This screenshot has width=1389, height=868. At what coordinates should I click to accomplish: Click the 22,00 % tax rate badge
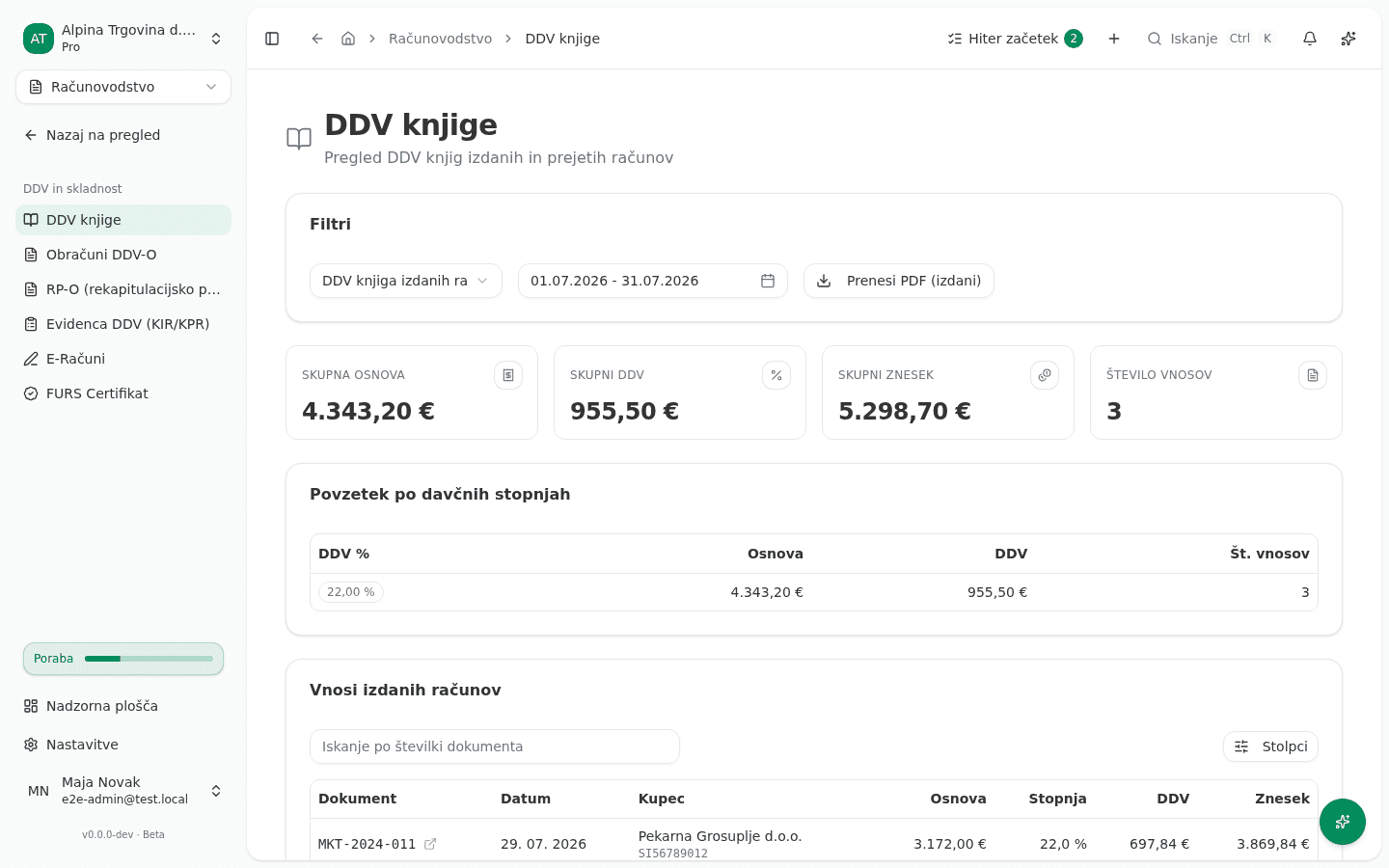point(351,592)
